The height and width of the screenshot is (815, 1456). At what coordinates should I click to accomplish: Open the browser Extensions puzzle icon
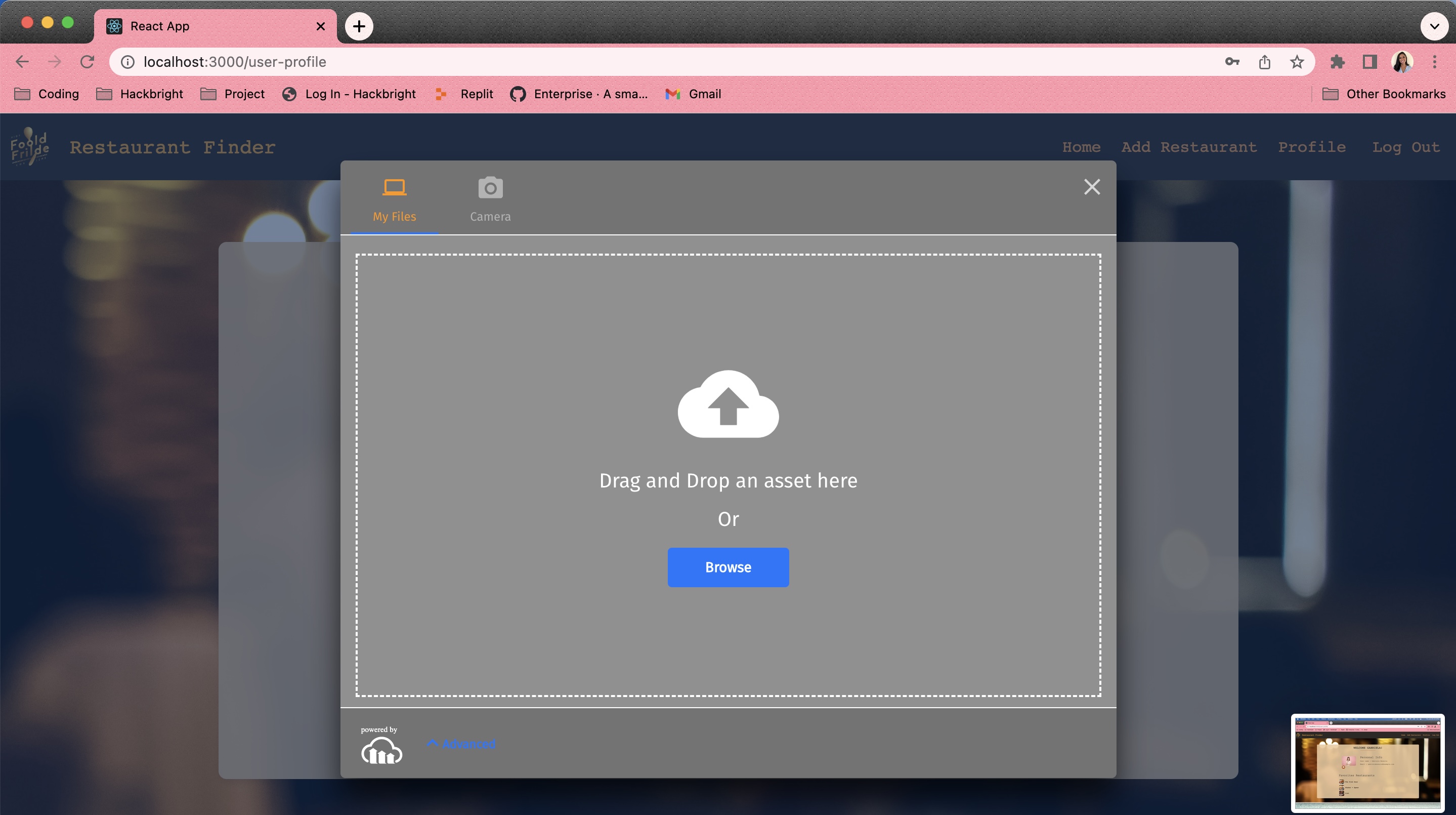[x=1337, y=62]
